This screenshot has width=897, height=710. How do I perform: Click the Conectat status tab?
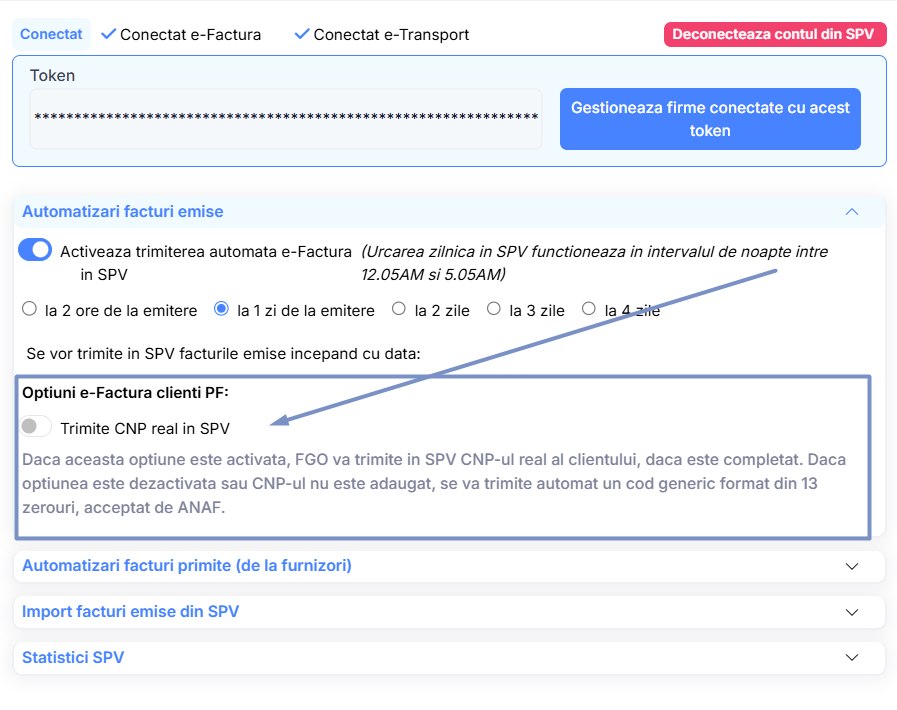pyautogui.click(x=51, y=34)
